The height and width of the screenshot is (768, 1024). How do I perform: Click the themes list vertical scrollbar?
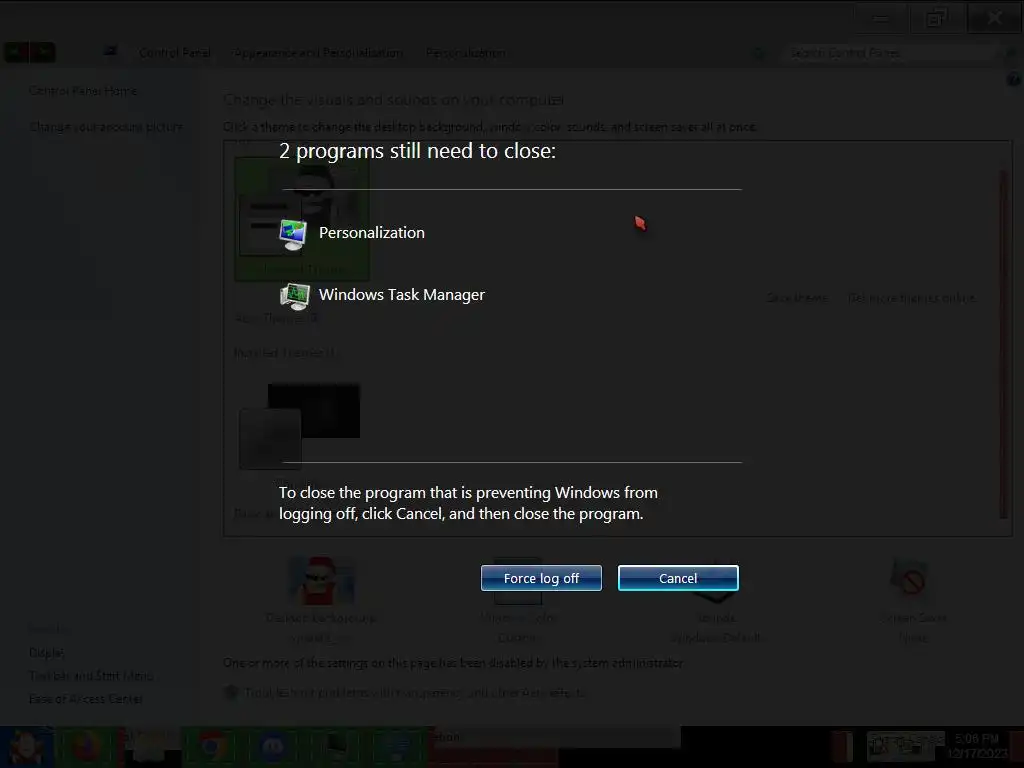pyautogui.click(x=1004, y=344)
